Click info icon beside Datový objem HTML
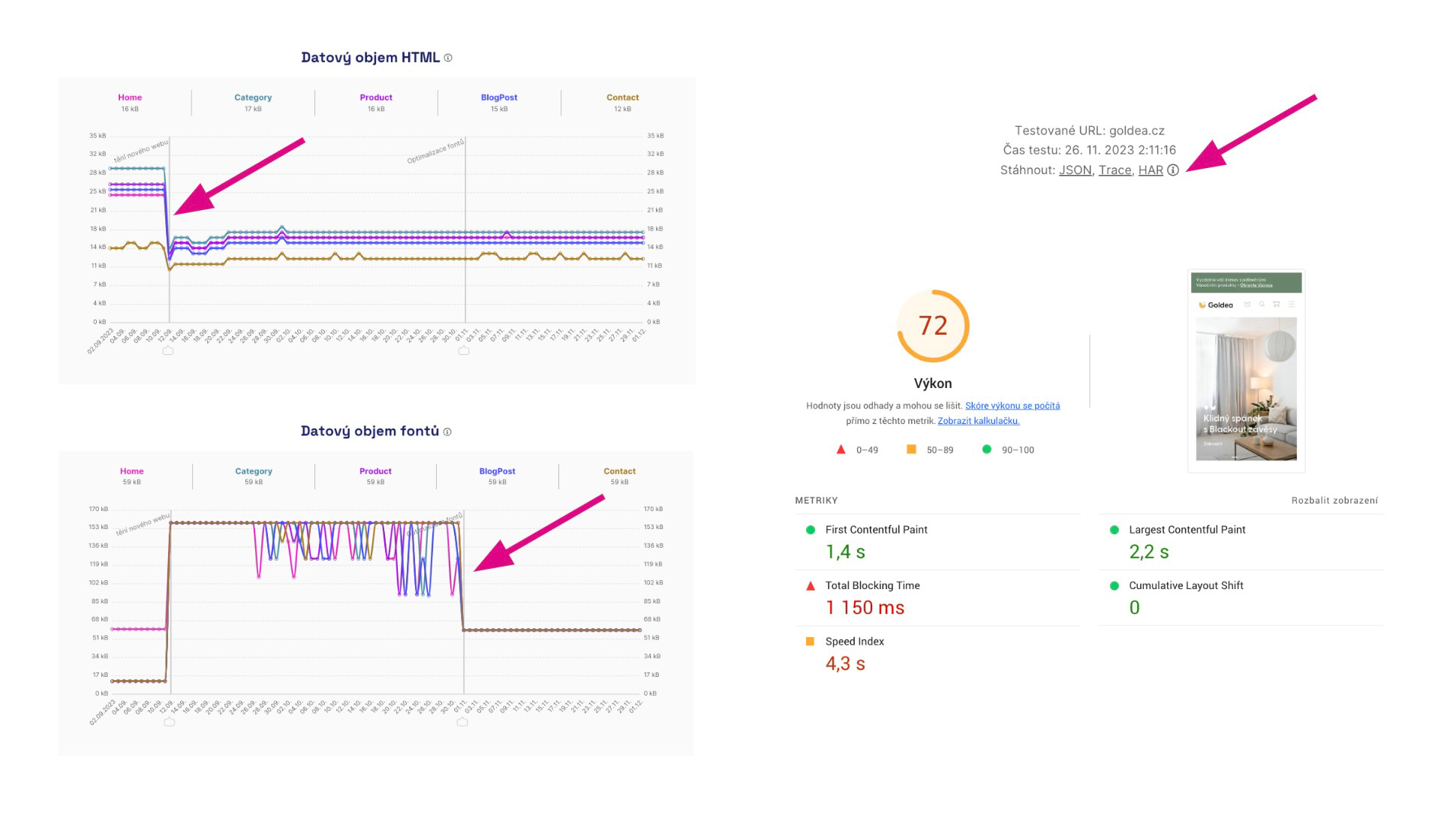Image resolution: width=1456 pixels, height=815 pixels. (448, 58)
